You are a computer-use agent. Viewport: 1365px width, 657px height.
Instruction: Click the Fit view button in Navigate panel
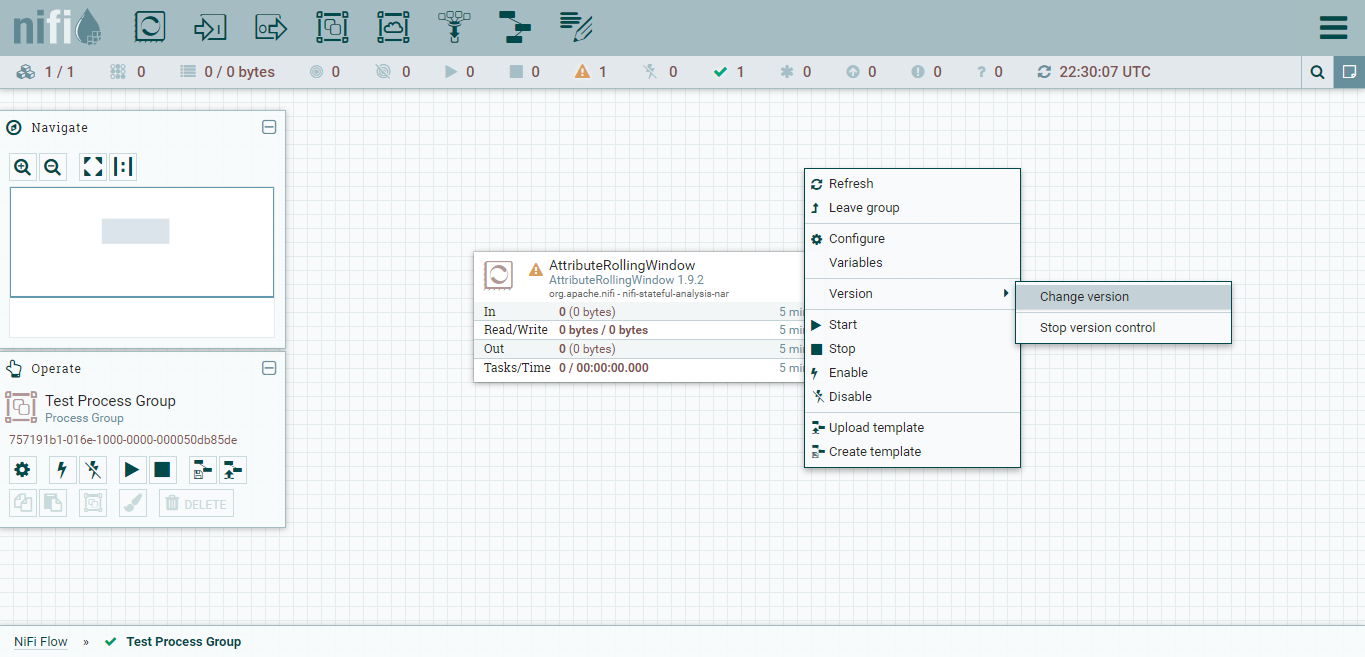point(93,167)
